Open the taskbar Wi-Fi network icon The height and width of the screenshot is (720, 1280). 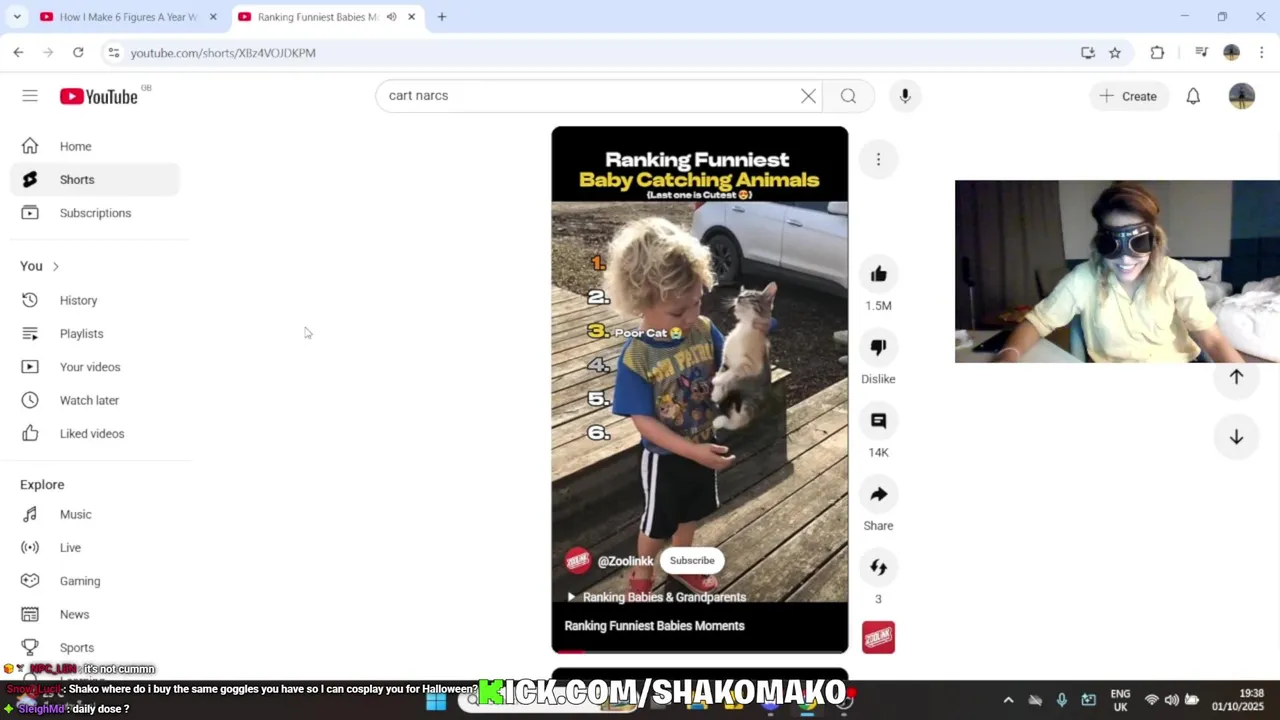point(1151,700)
